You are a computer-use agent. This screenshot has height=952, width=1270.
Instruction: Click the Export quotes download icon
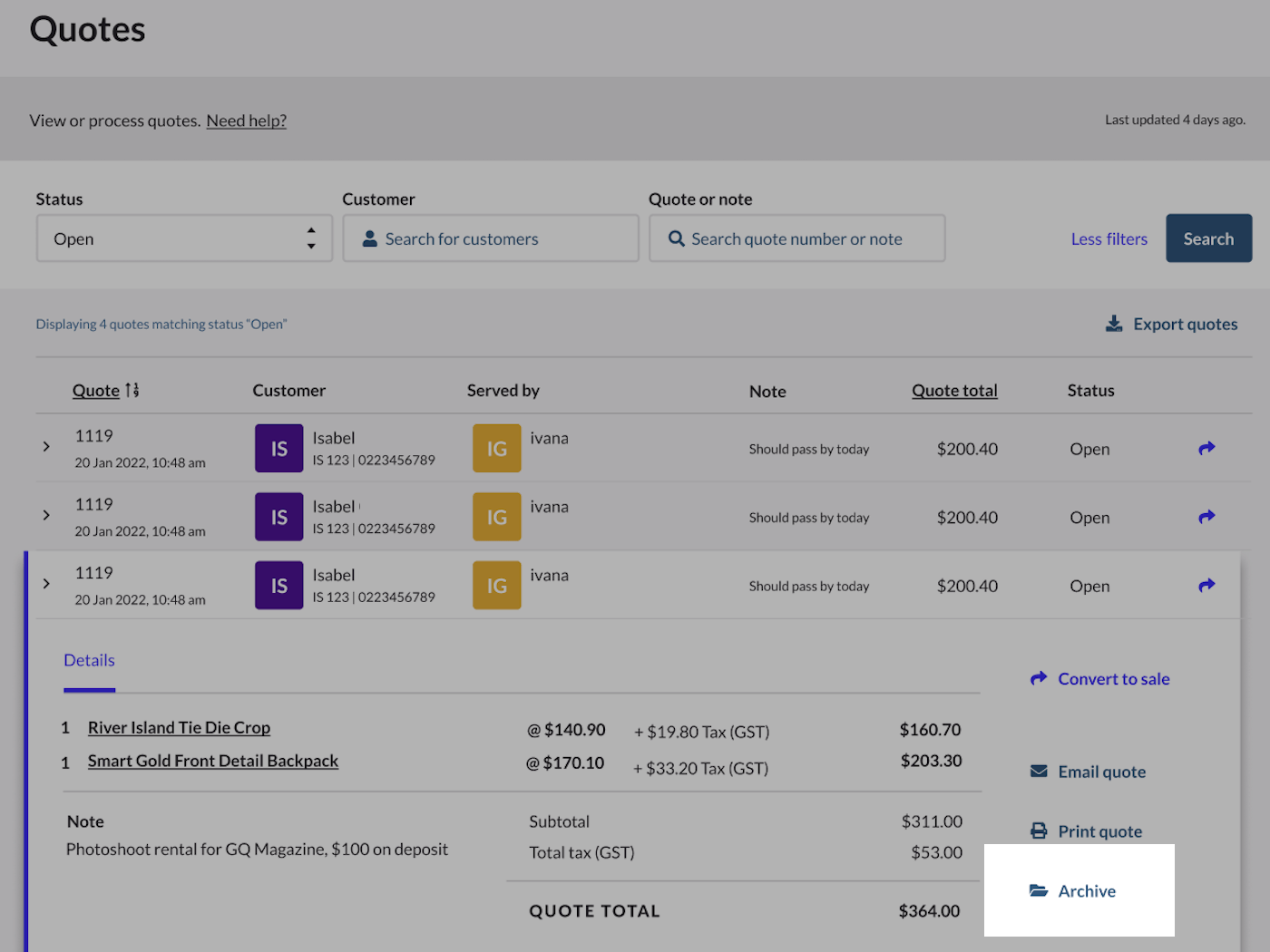coord(1114,324)
